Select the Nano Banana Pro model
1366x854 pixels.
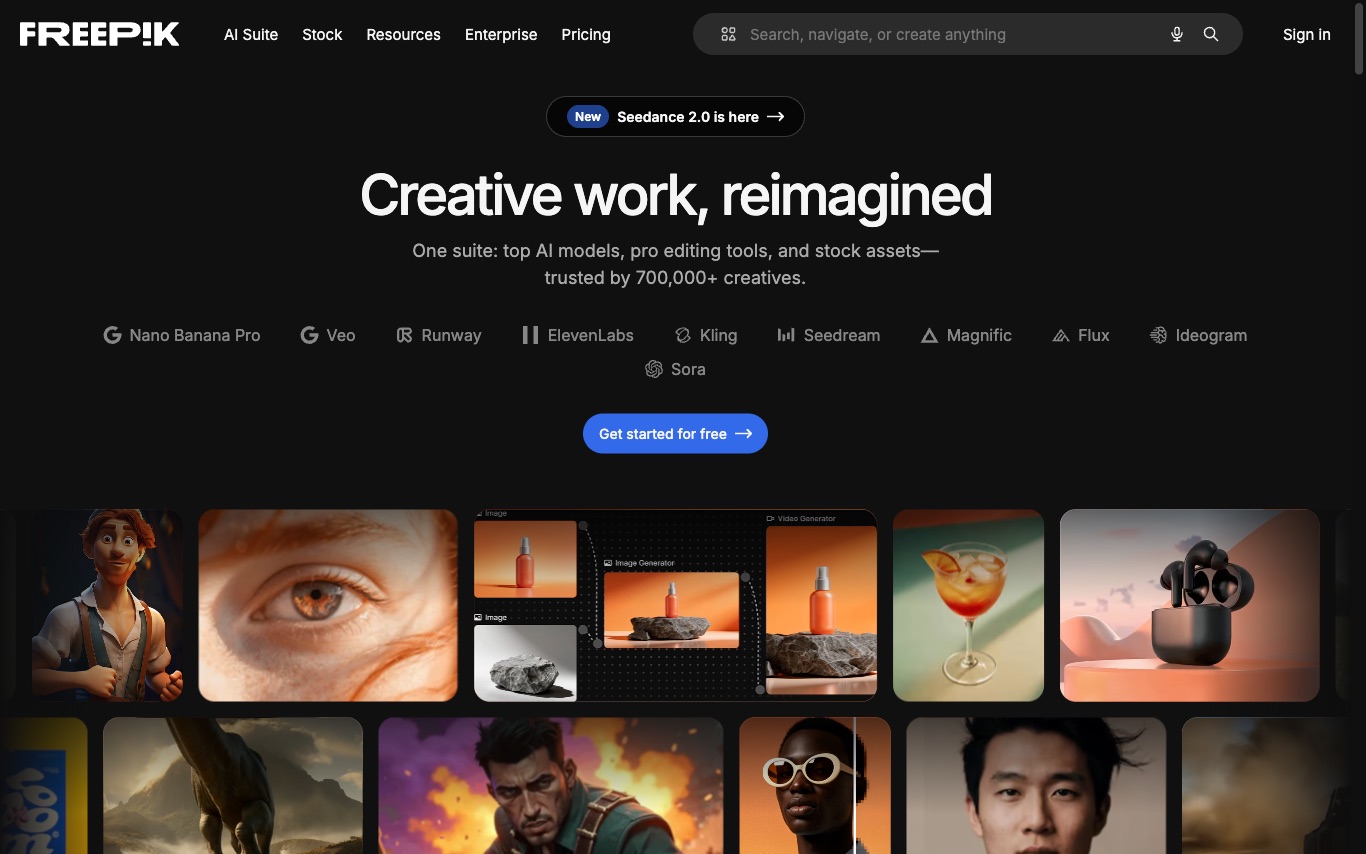click(x=182, y=335)
